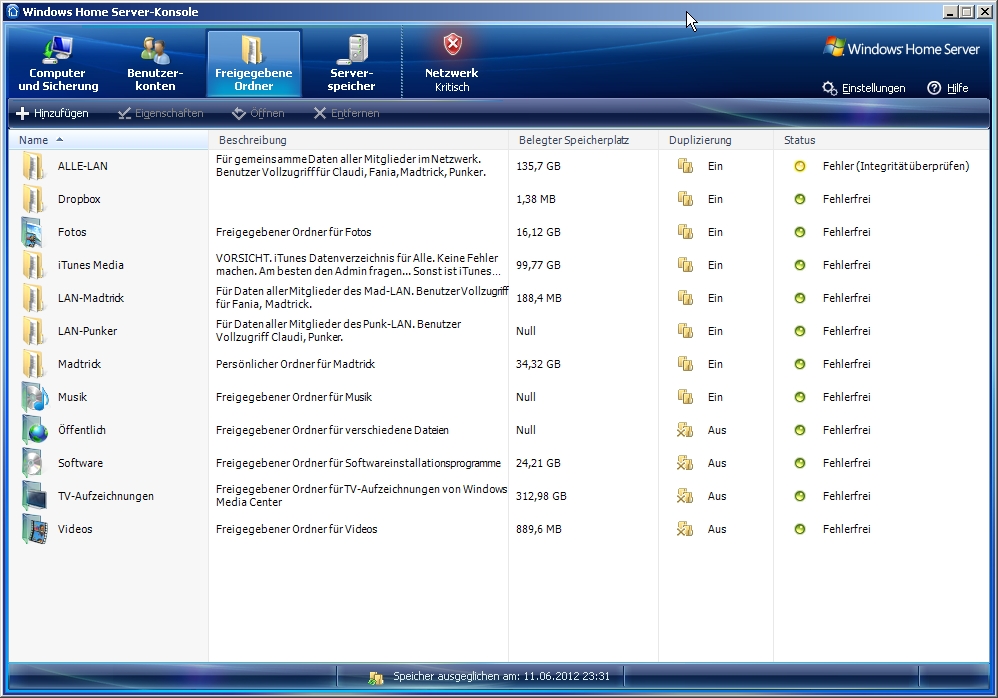Select Öffentlich globe folder icon

34,431
